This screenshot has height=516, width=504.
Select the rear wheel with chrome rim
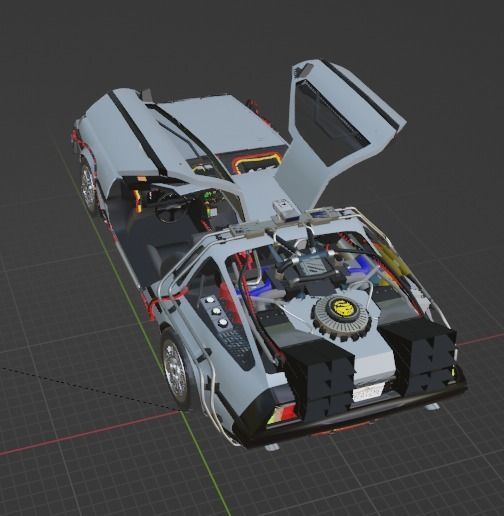176,370
